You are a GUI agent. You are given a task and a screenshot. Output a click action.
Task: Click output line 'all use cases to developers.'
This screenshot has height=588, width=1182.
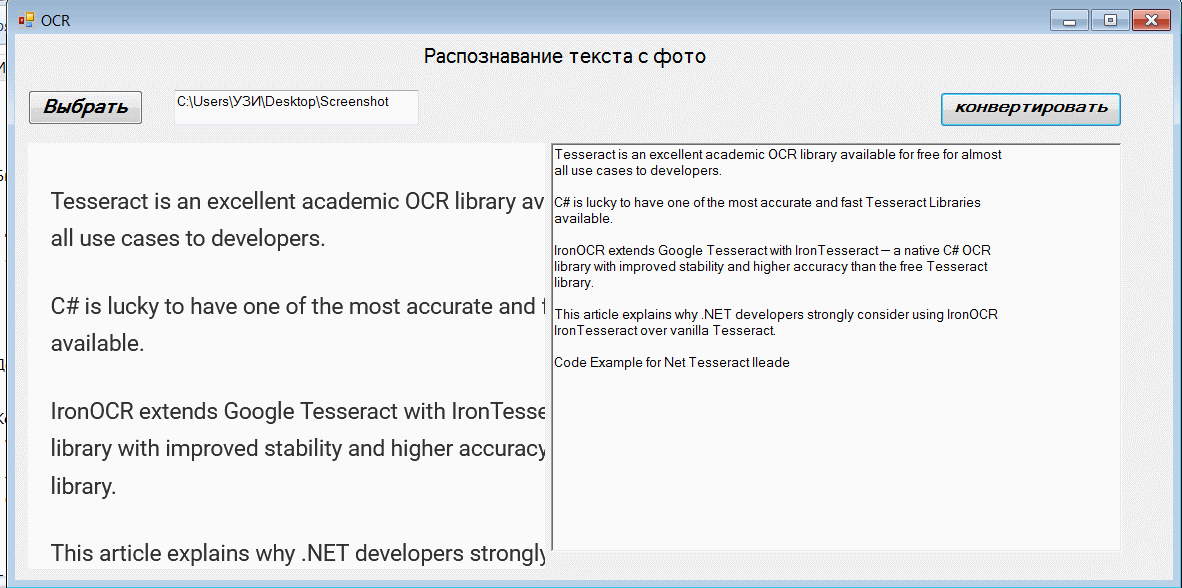(638, 170)
